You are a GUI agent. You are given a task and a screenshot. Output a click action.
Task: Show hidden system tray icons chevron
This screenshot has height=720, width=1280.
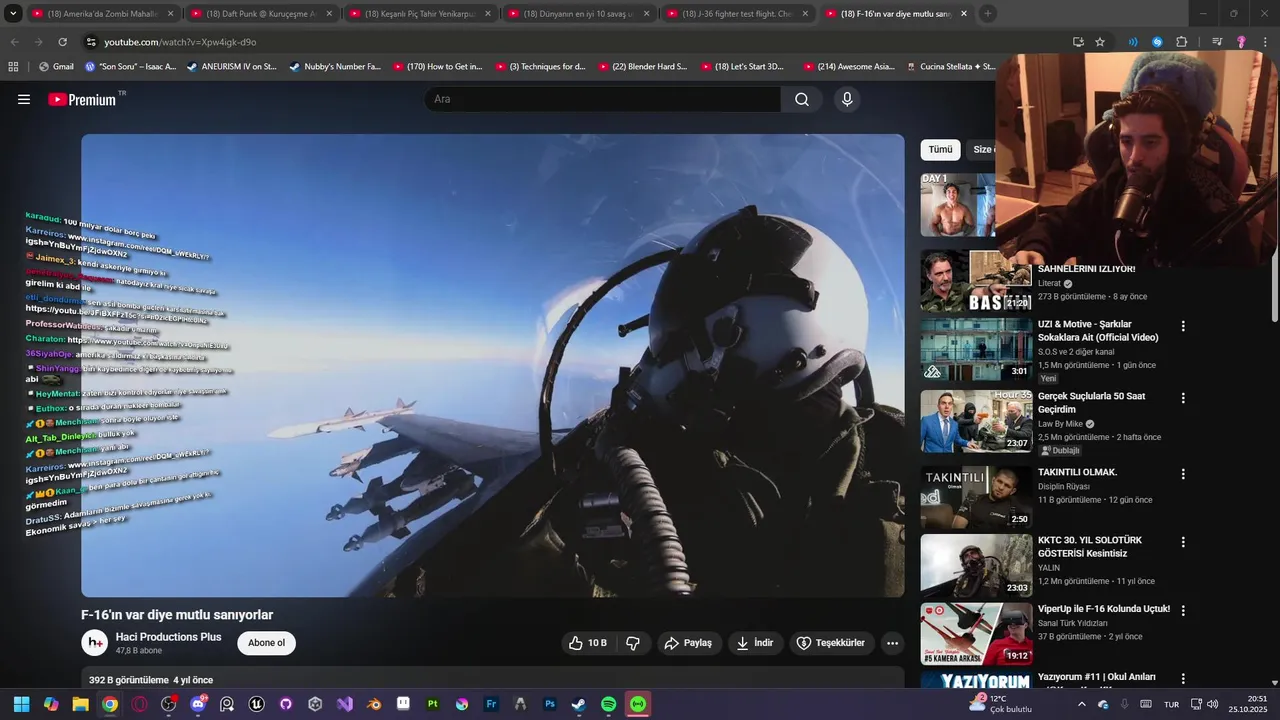[x=1081, y=704]
